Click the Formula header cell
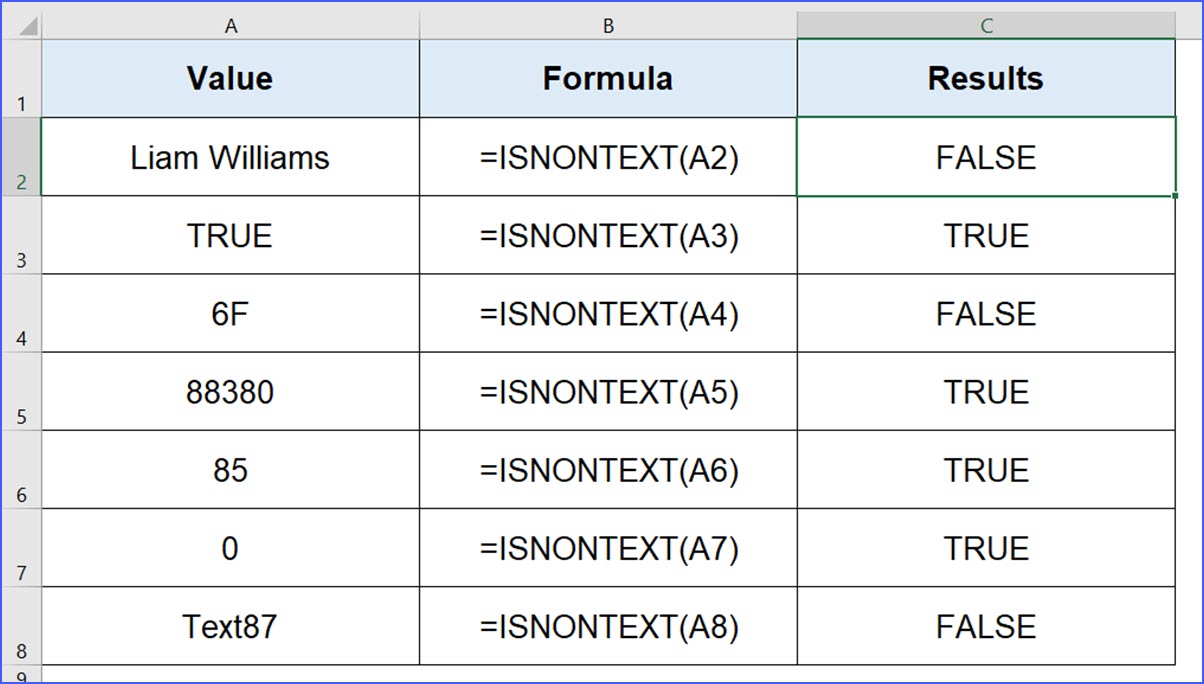The width and height of the screenshot is (1204, 684). tap(607, 77)
